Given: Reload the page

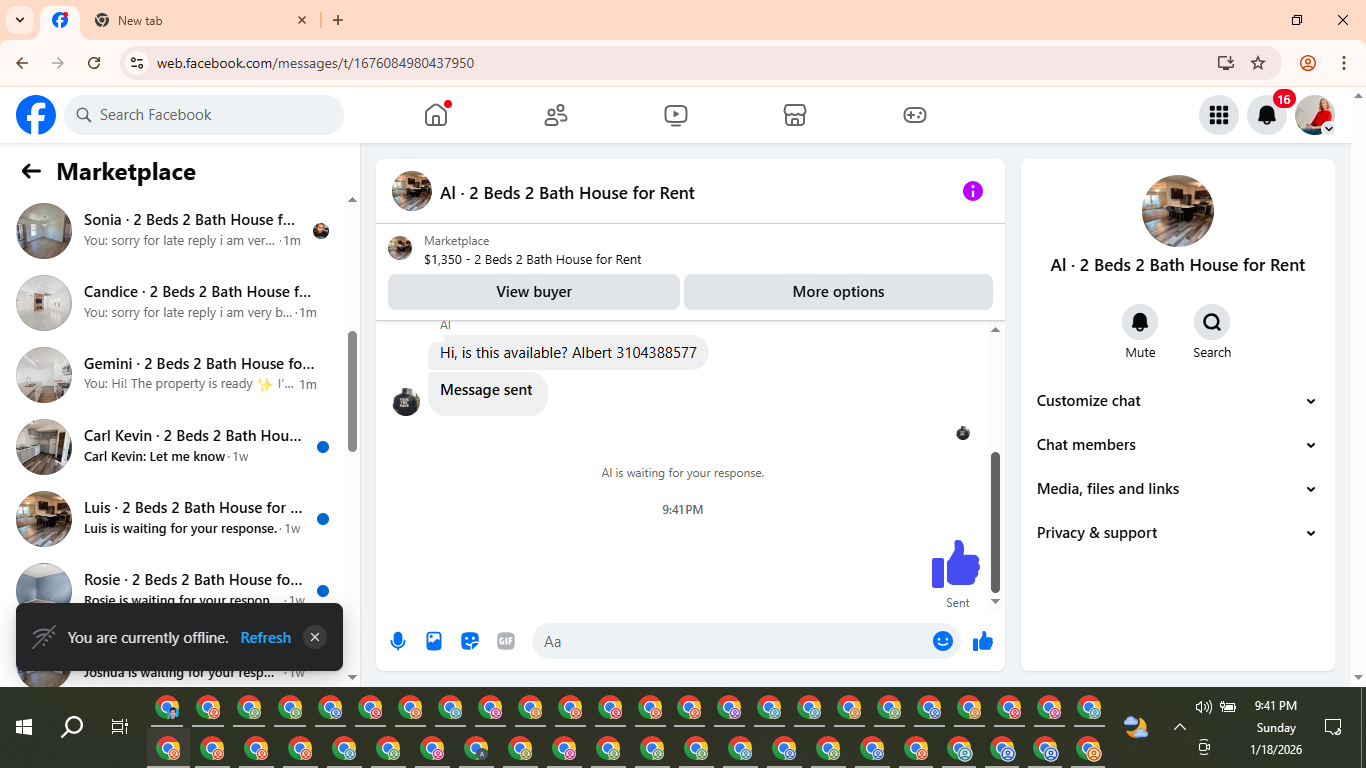Looking at the screenshot, I should pyautogui.click(x=94, y=63).
